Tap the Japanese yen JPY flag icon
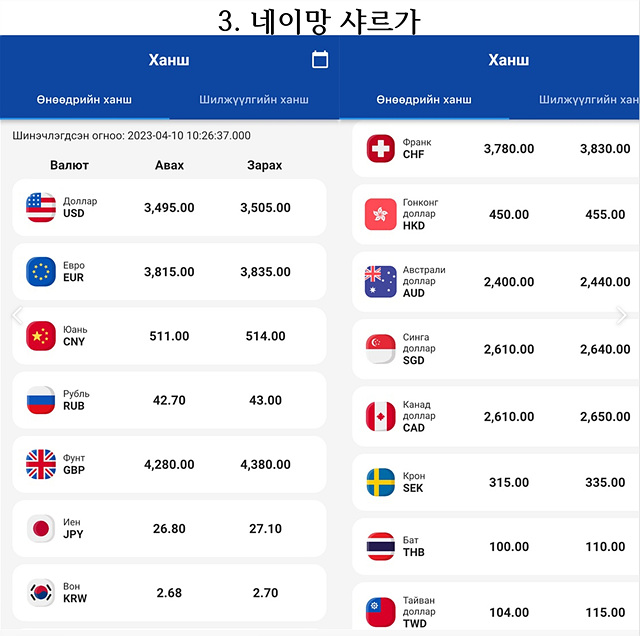This screenshot has width=640, height=636. pos(41,528)
